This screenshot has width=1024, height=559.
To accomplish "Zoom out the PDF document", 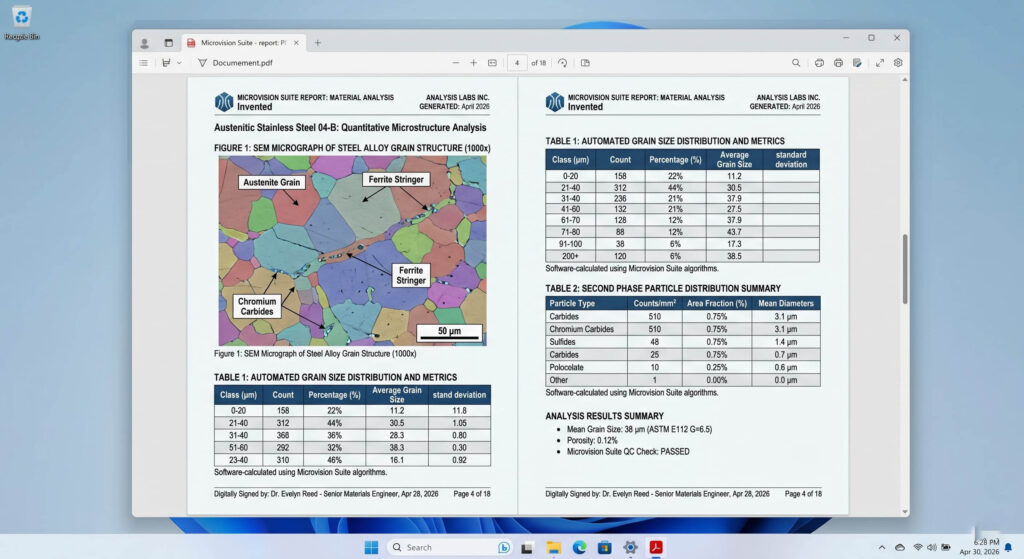I will pyautogui.click(x=455, y=63).
